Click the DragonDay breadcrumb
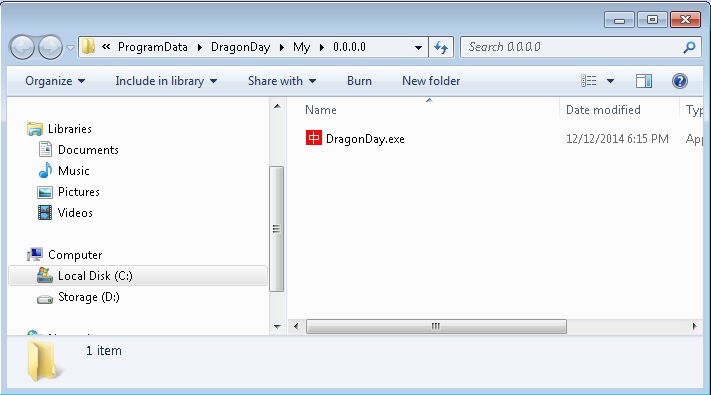711x395 pixels. point(240,47)
